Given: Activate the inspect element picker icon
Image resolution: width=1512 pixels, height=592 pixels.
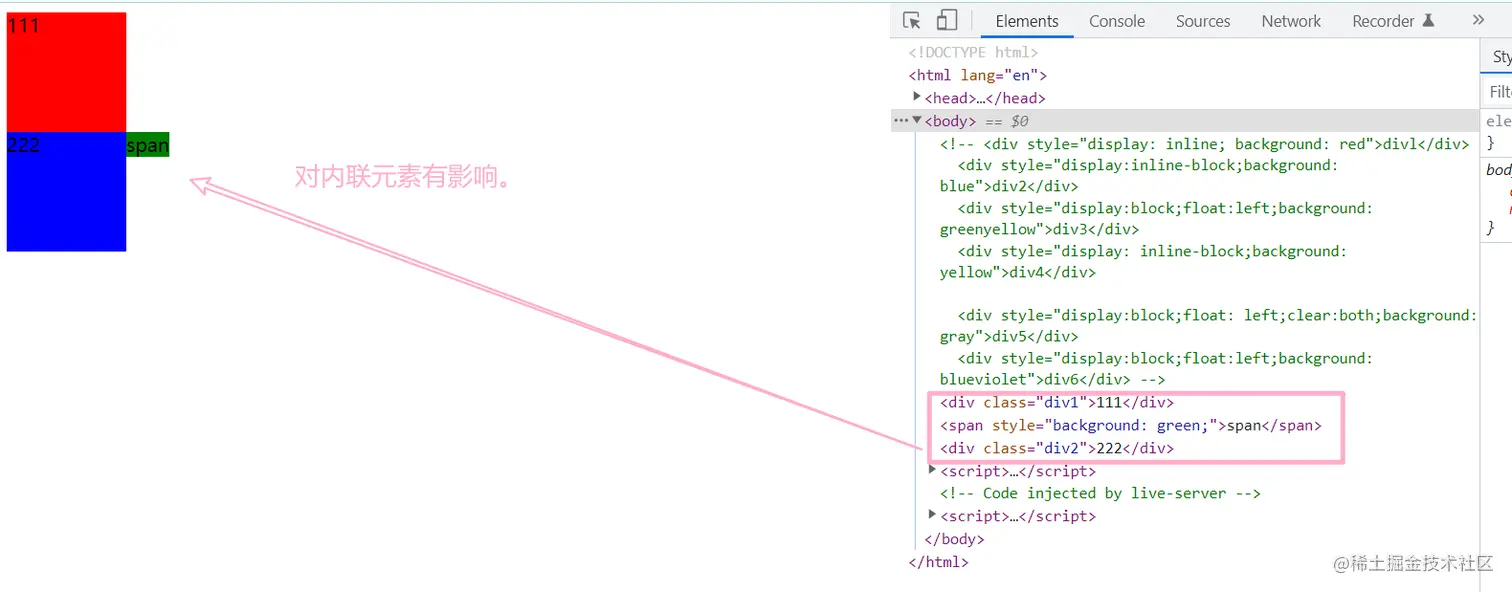Looking at the screenshot, I should tap(911, 21).
